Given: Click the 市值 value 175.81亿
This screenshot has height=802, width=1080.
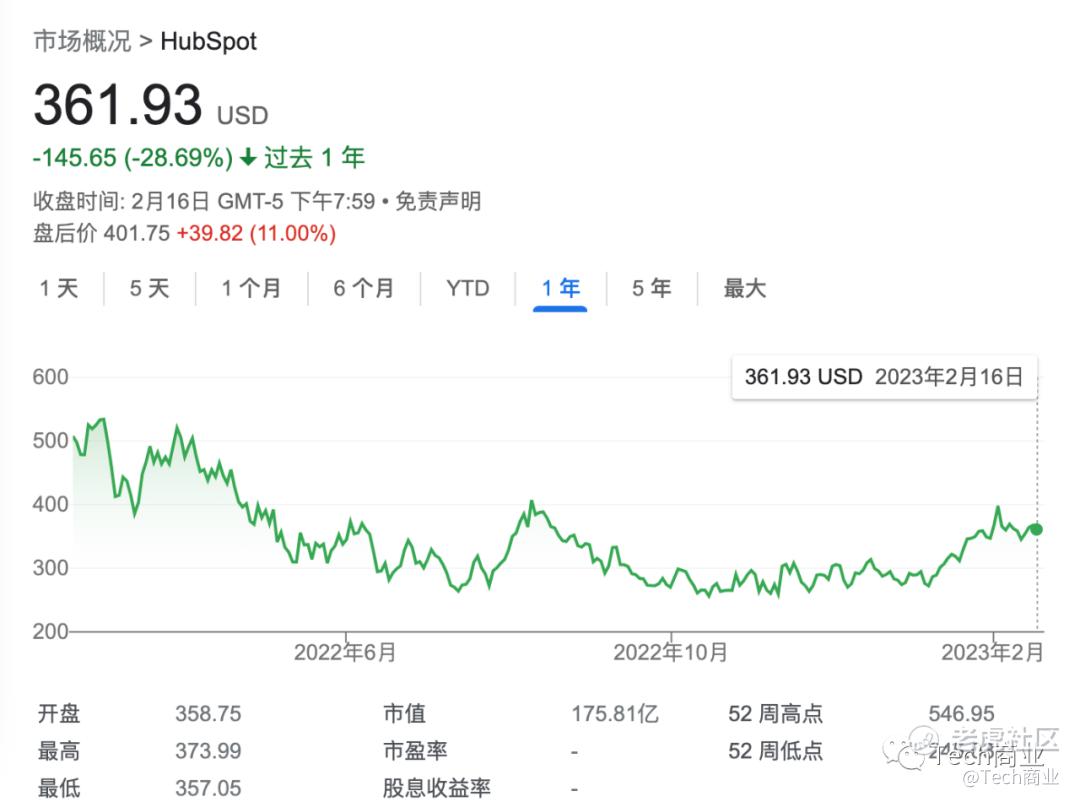Looking at the screenshot, I should (615, 714).
